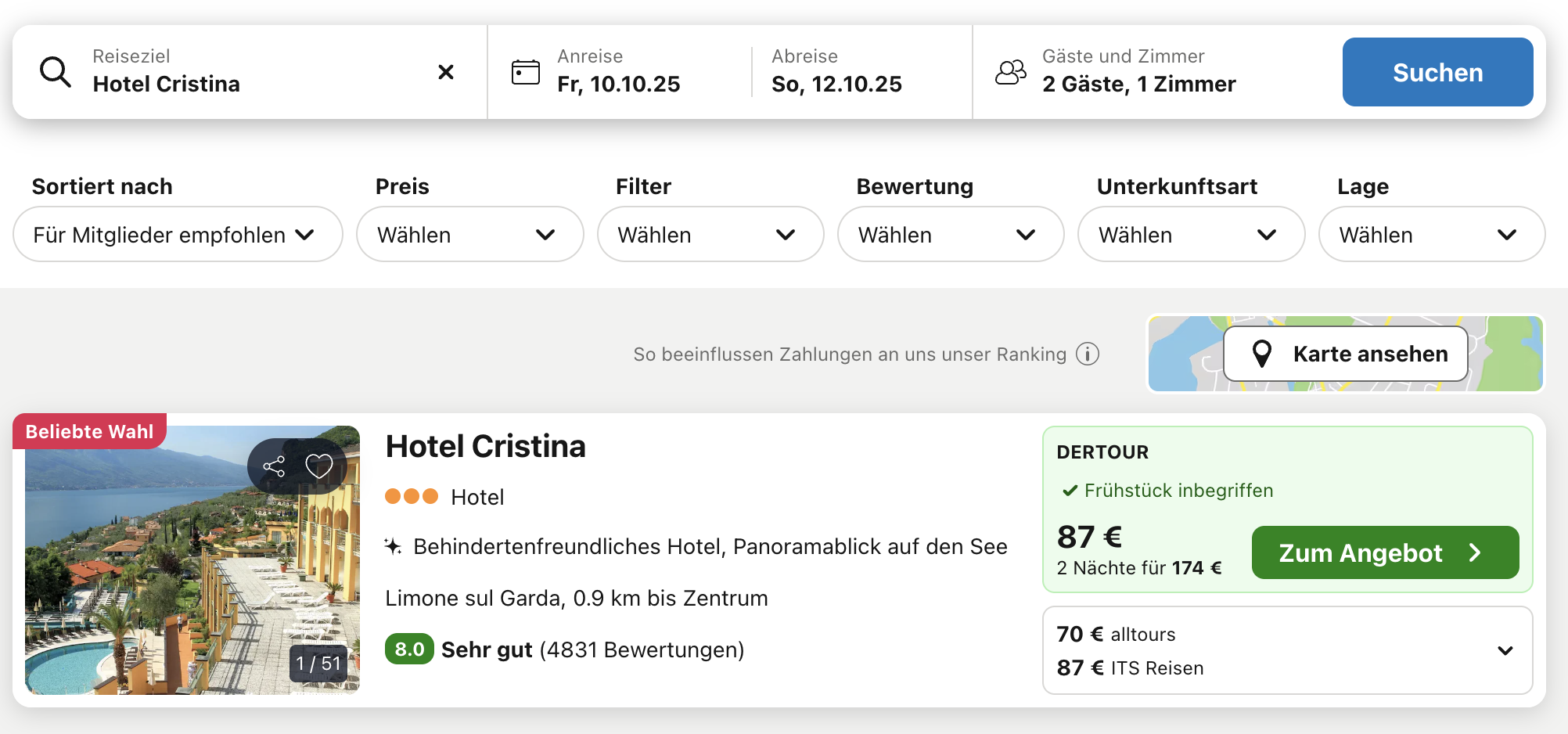Select the 70 € alltours price
The height and width of the screenshot is (734, 1568).
[1116, 634]
